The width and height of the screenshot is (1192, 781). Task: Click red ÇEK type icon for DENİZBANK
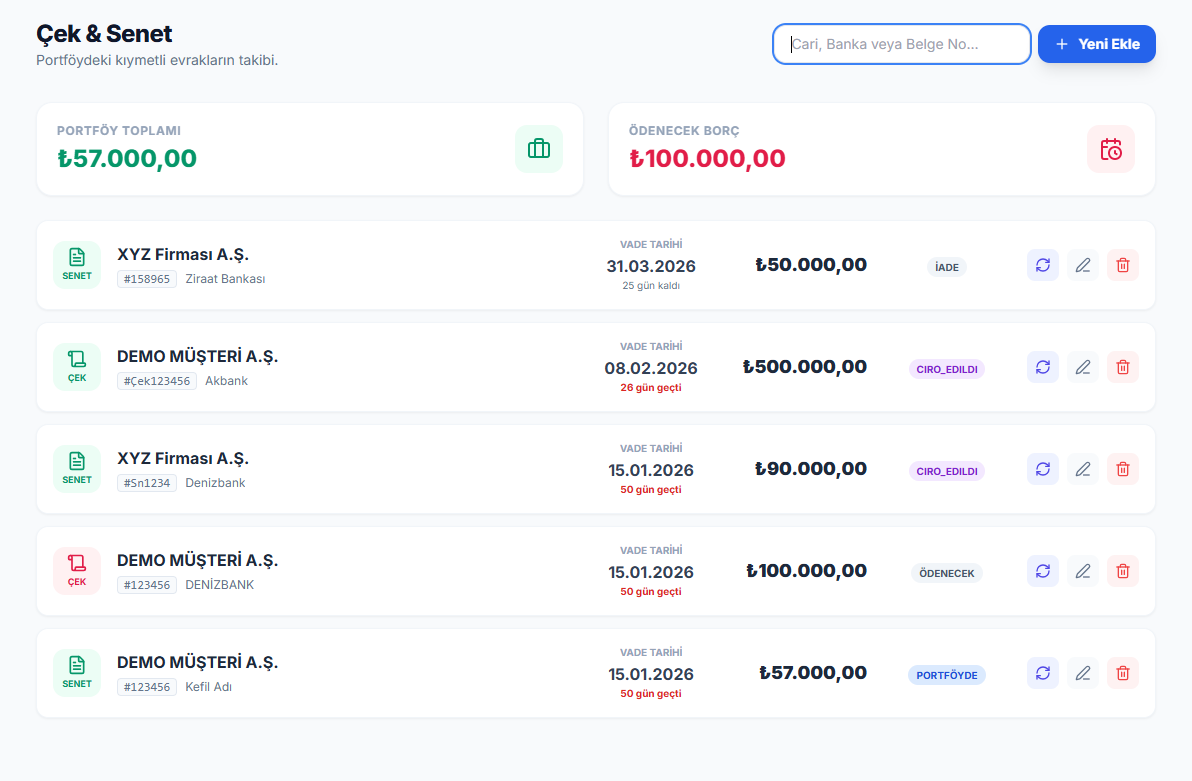[x=77, y=570]
